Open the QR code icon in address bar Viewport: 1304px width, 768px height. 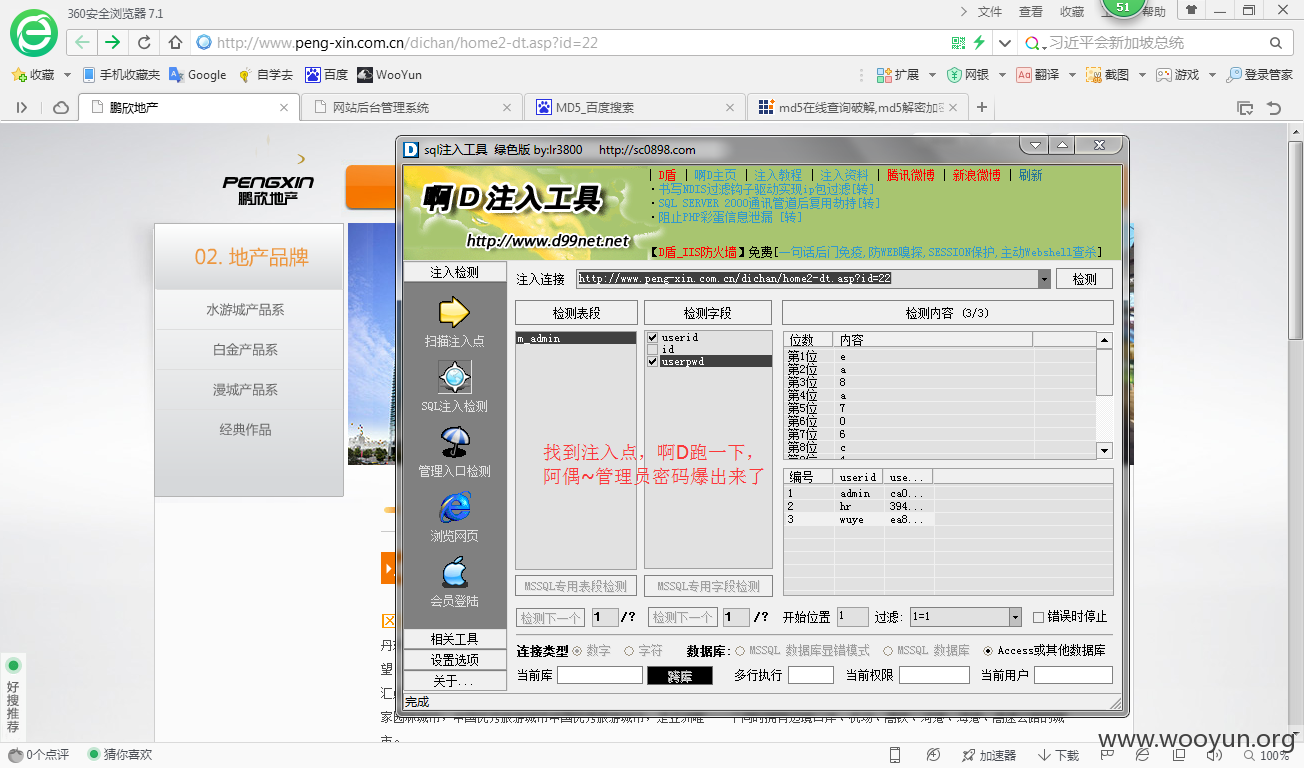coord(958,43)
